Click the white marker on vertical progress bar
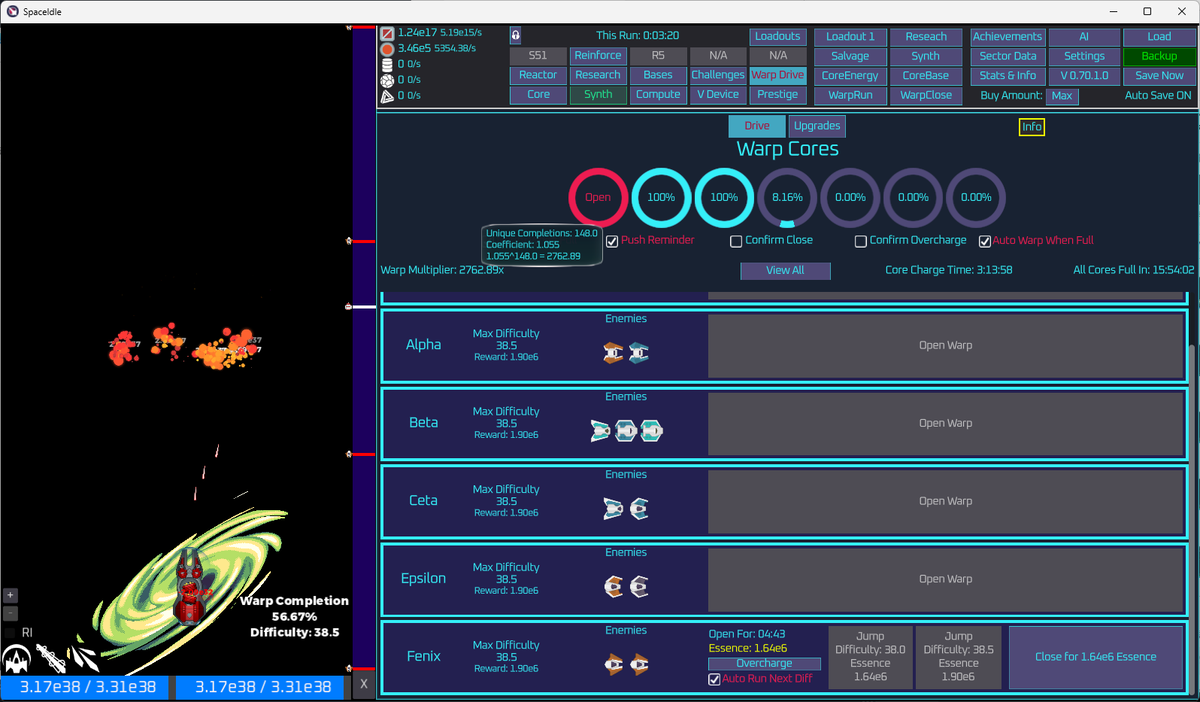The width and height of the screenshot is (1200, 702). click(364, 306)
